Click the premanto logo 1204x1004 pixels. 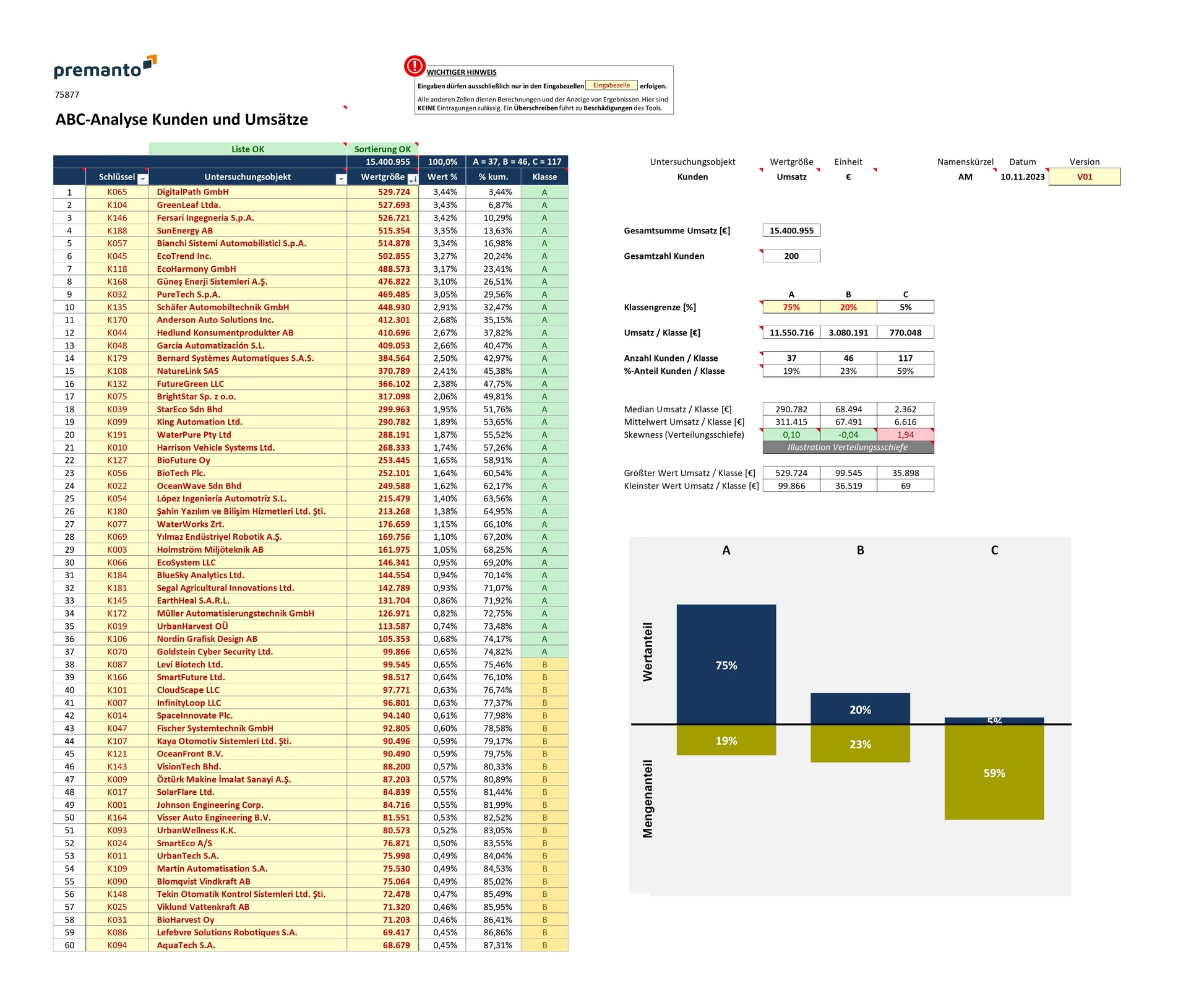[105, 67]
